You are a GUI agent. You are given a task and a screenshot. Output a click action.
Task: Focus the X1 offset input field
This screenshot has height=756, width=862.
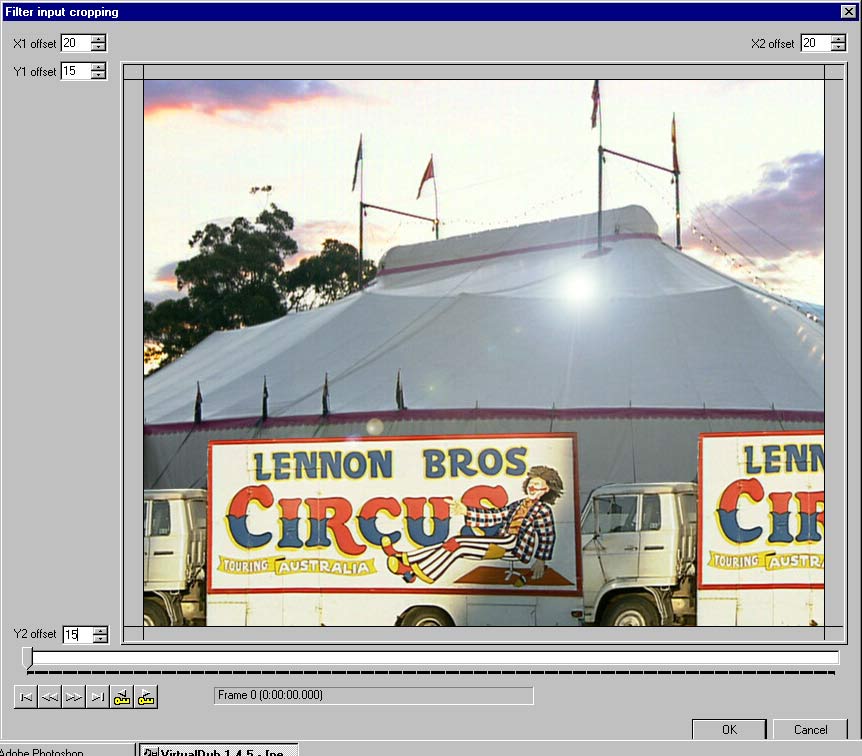76,43
